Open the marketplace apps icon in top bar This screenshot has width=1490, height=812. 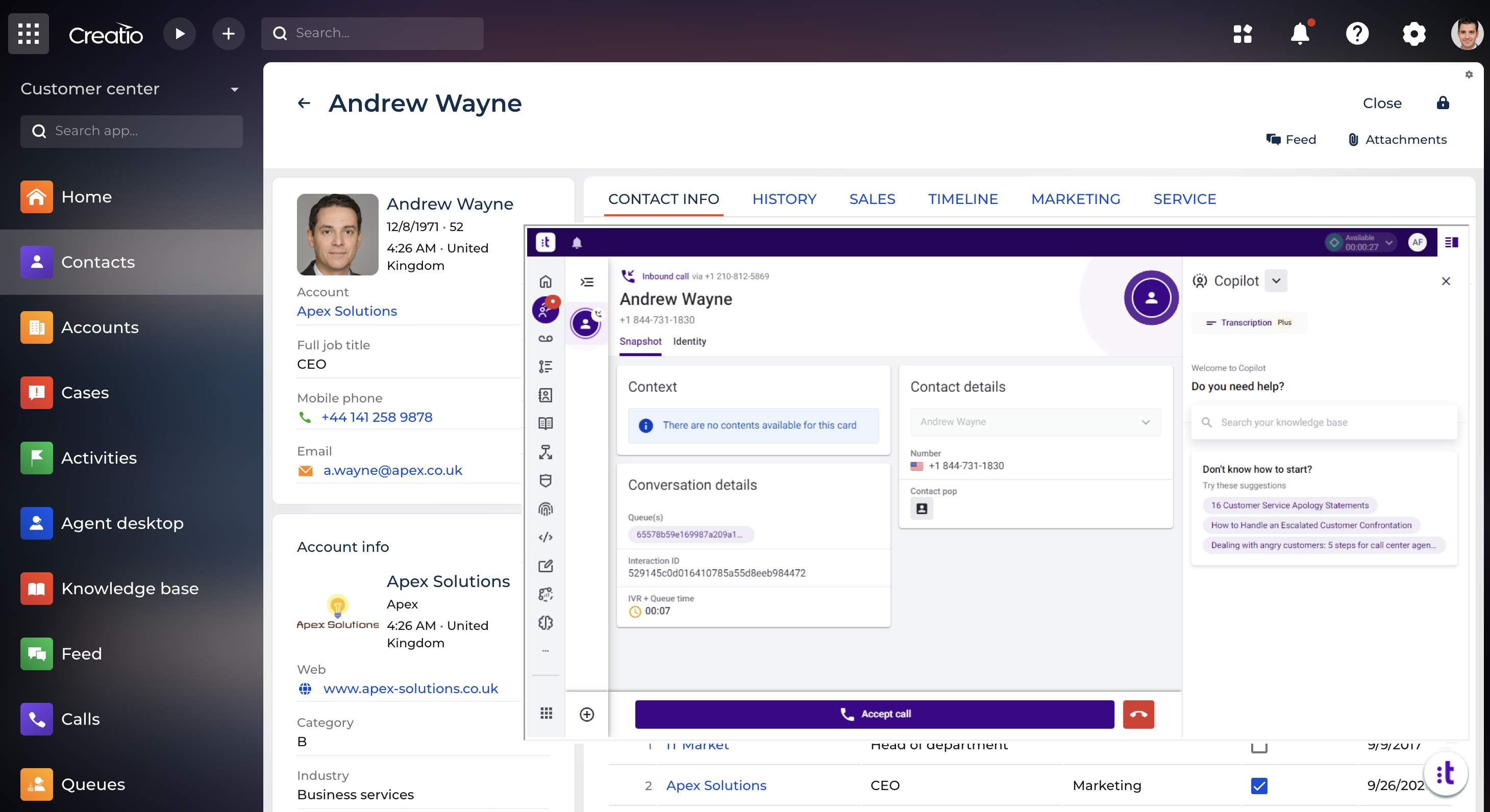point(1243,34)
